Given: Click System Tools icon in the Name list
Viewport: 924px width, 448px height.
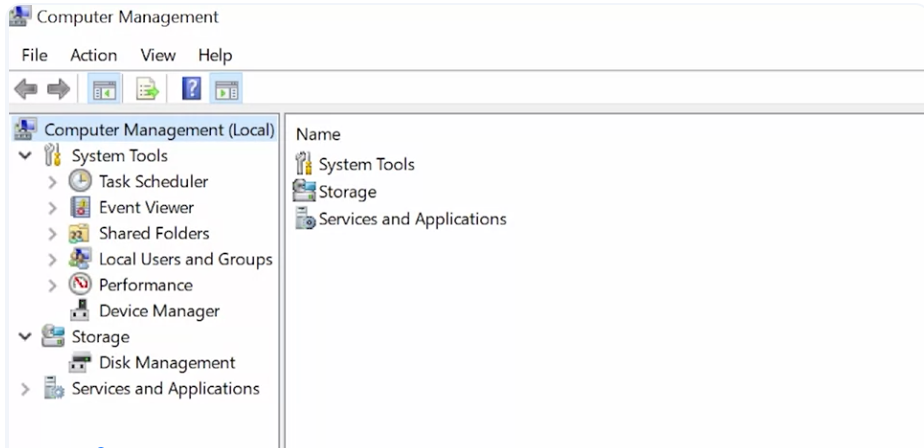Looking at the screenshot, I should point(304,163).
